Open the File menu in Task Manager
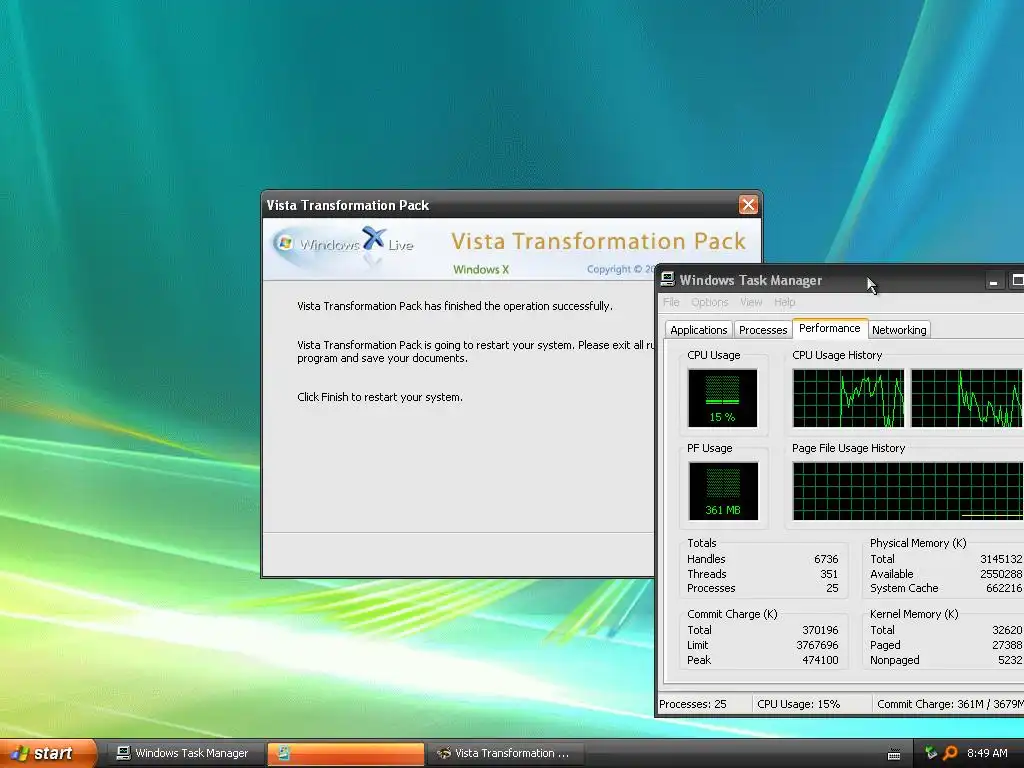 tap(671, 302)
